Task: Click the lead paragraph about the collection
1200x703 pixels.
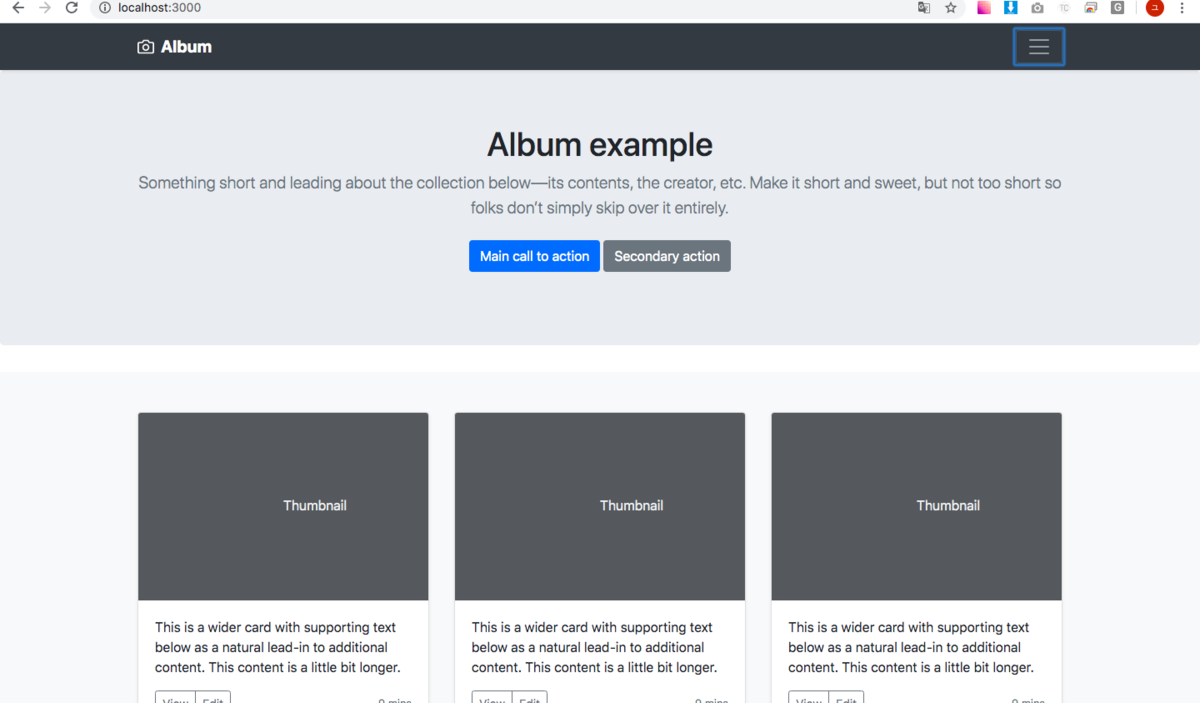Action: pyautogui.click(x=600, y=196)
